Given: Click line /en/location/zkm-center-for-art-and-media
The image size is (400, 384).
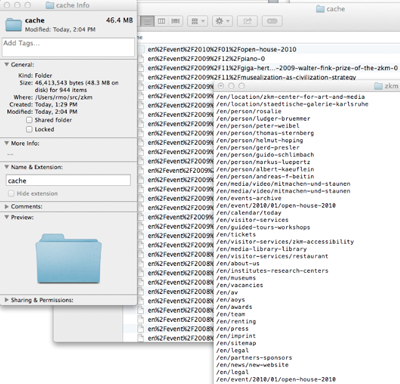Looking at the screenshot, I should (290, 97).
